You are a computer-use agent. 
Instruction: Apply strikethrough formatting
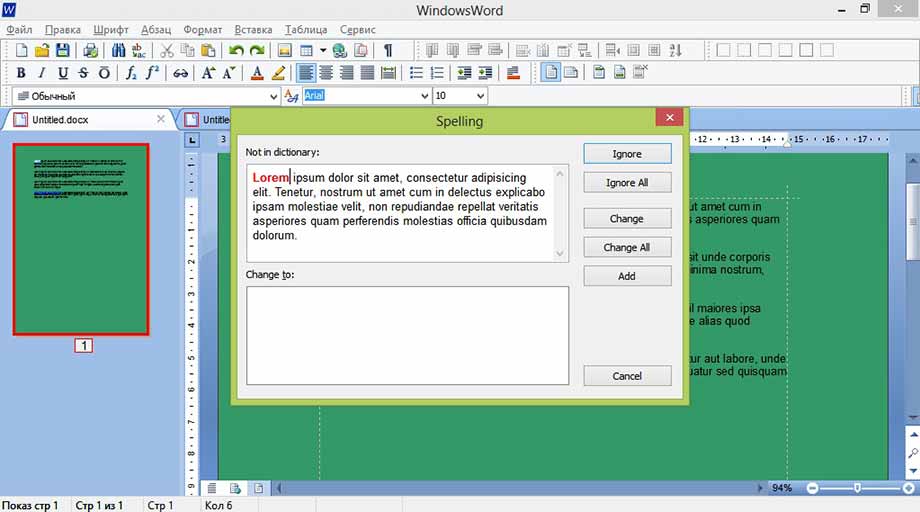click(x=83, y=73)
